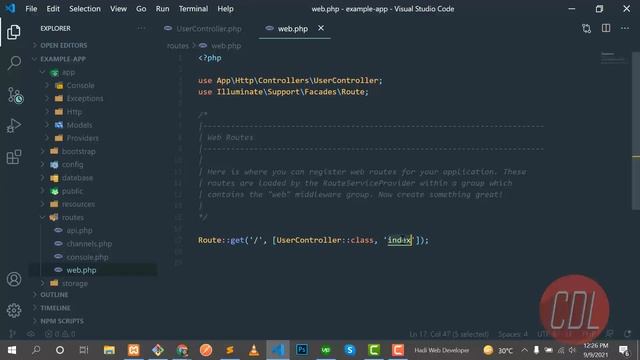640x360 pixels.
Task: Open editor More Actions ellipsis
Action: coord(625,28)
